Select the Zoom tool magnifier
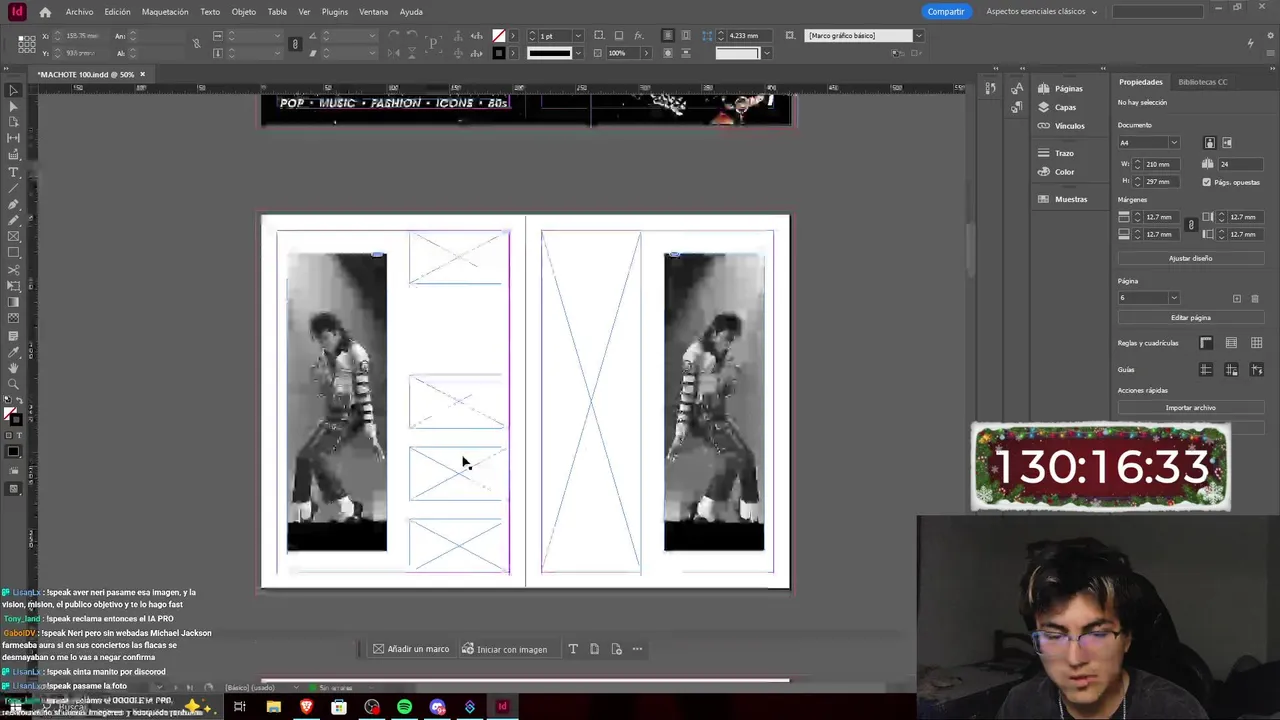 coord(13,384)
